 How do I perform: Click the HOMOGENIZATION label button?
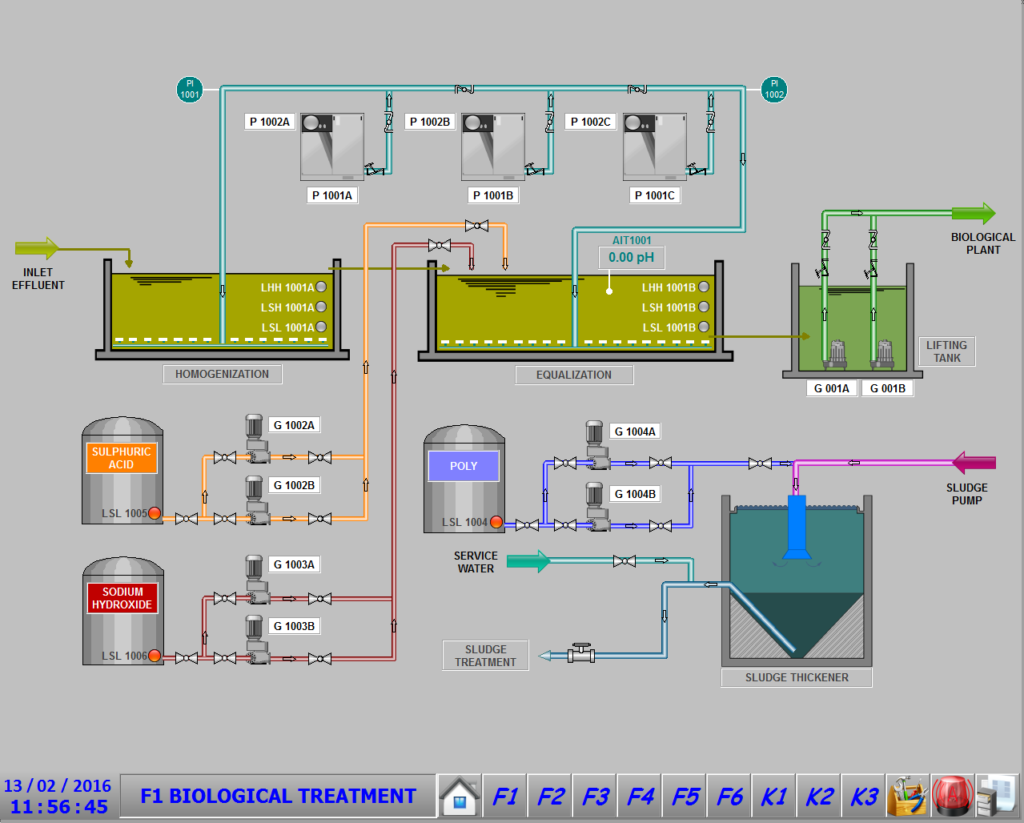pyautogui.click(x=222, y=374)
